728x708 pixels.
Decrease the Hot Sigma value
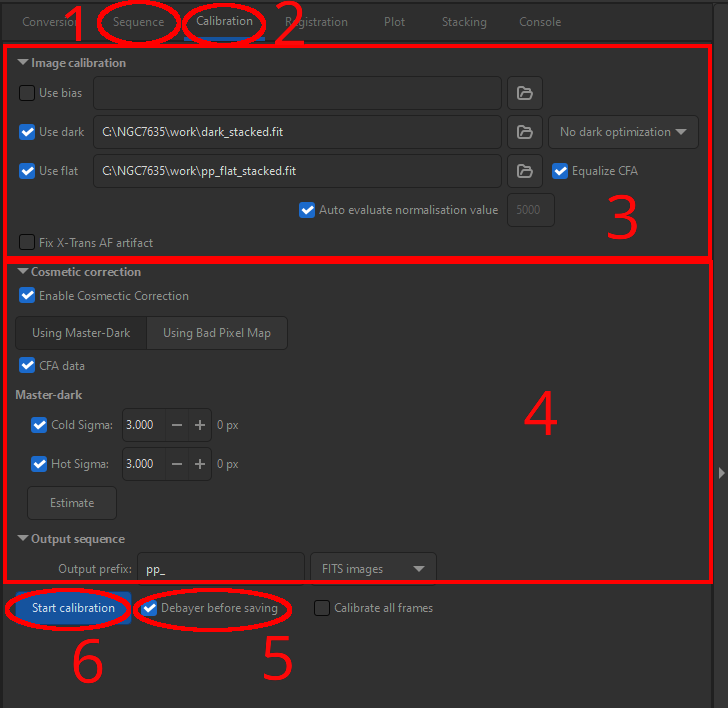click(x=176, y=464)
